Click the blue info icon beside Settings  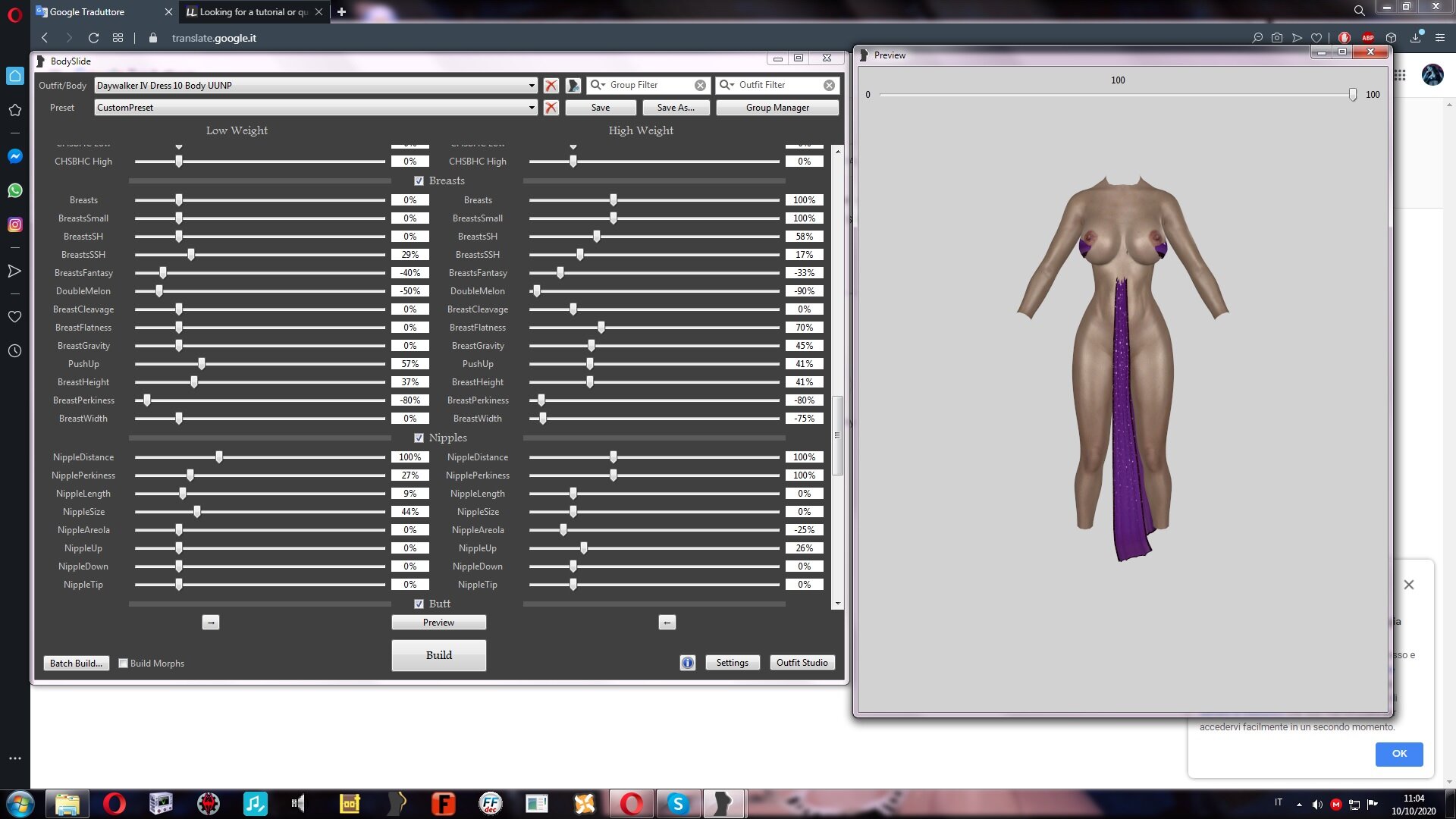click(688, 663)
